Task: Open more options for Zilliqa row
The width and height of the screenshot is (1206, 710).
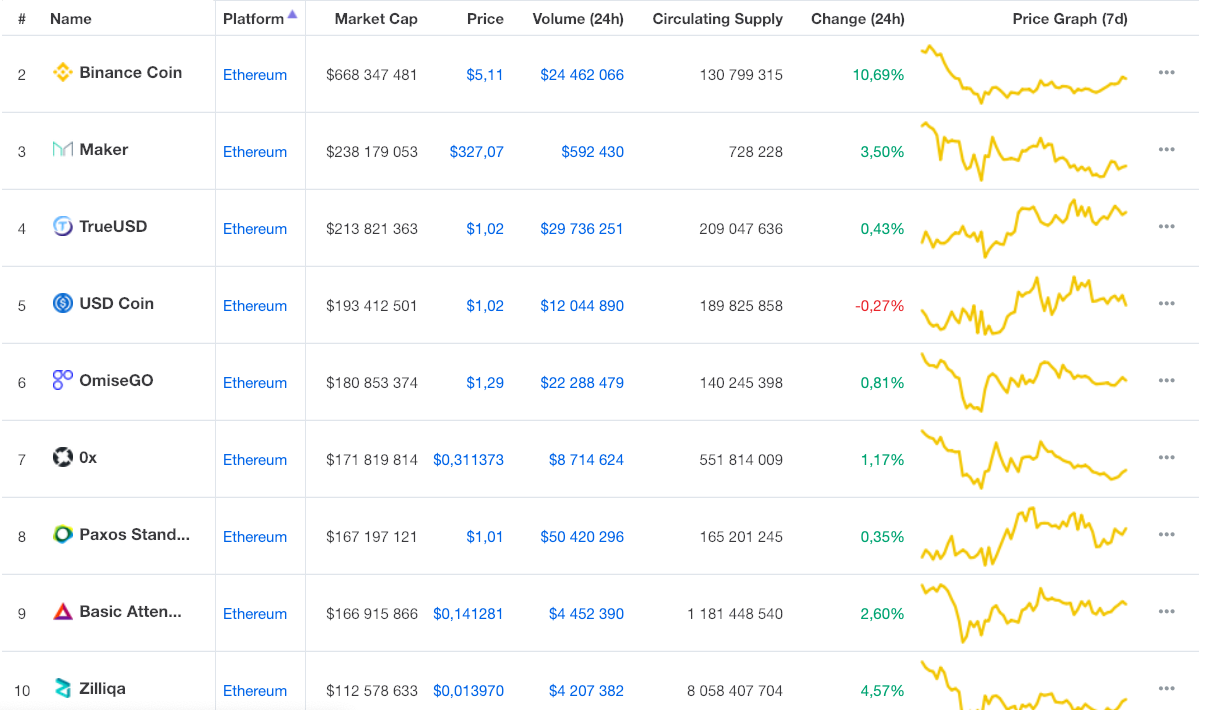Action: click(1166, 689)
